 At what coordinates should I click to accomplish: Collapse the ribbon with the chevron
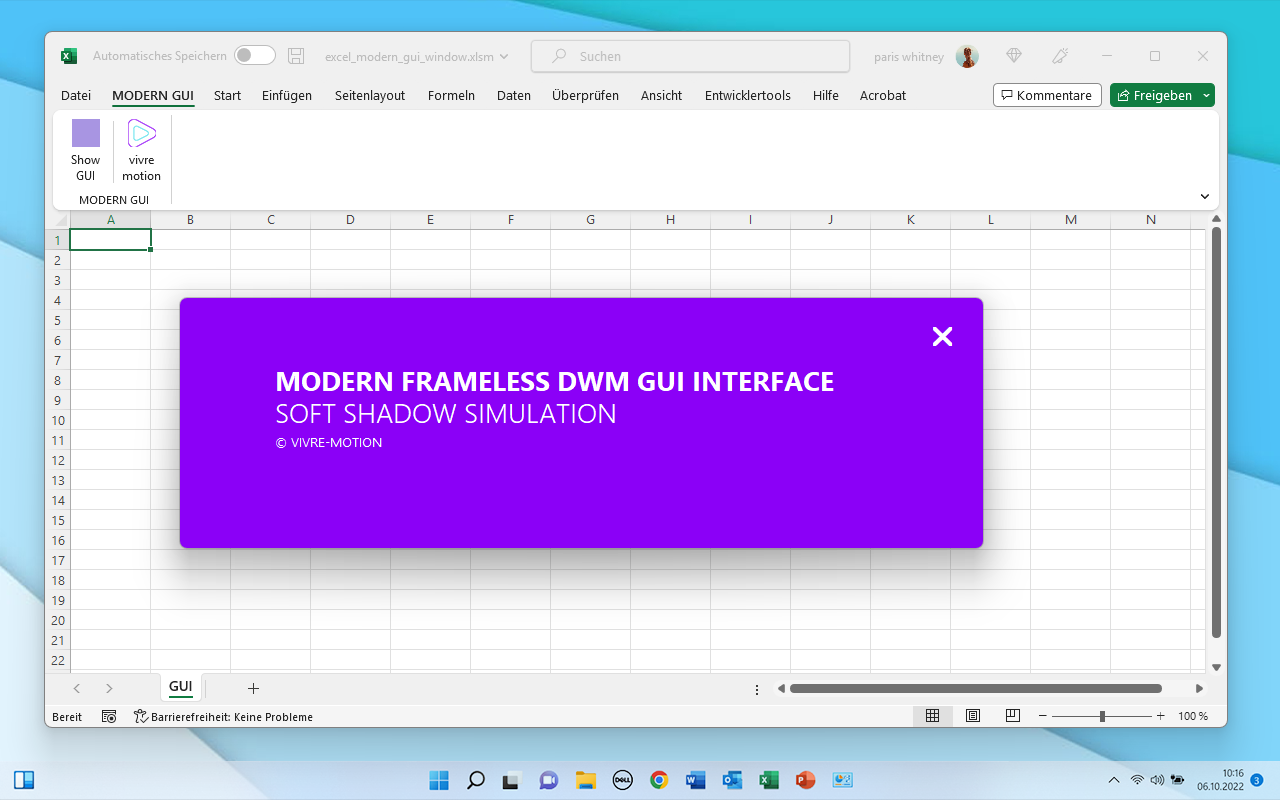click(x=1205, y=196)
